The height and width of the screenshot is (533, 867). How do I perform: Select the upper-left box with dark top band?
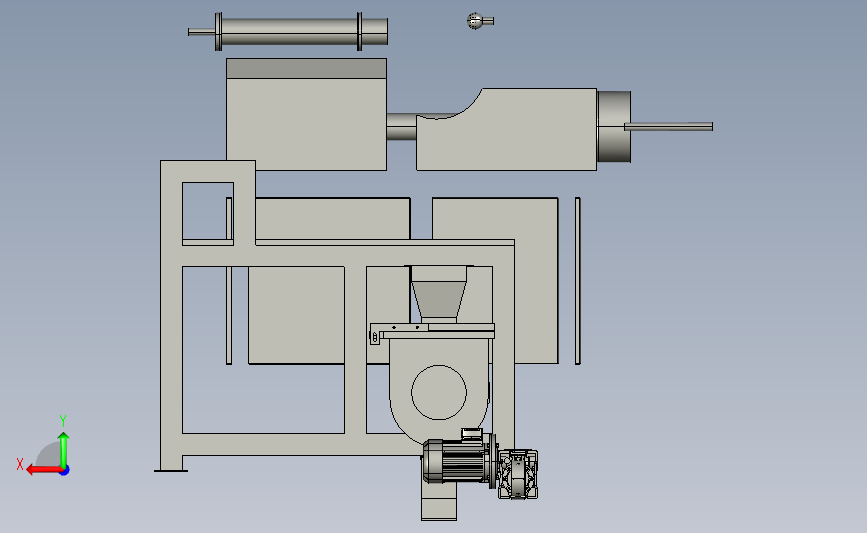(306, 114)
